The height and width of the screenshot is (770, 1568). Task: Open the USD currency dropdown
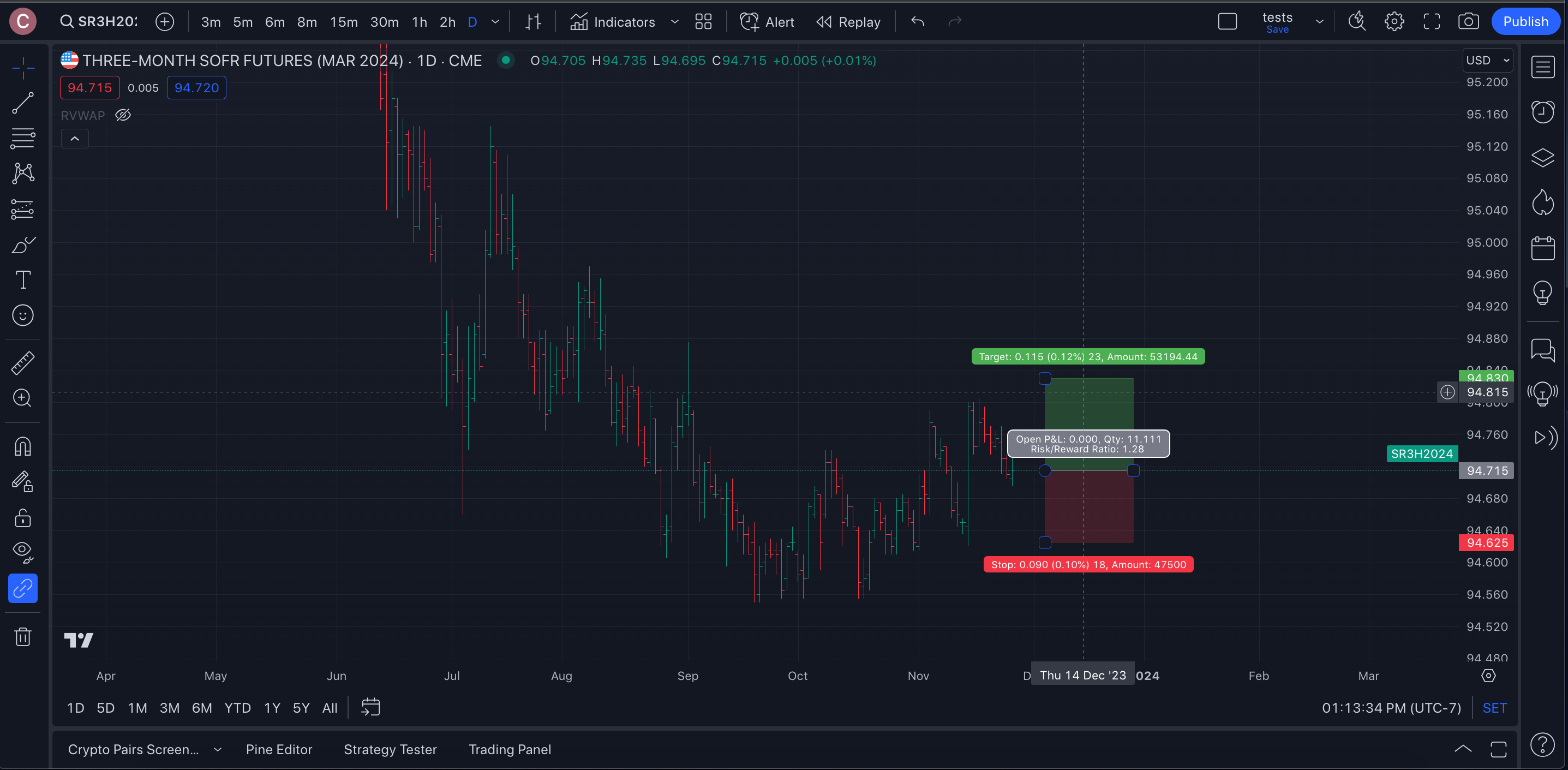pyautogui.click(x=1488, y=60)
